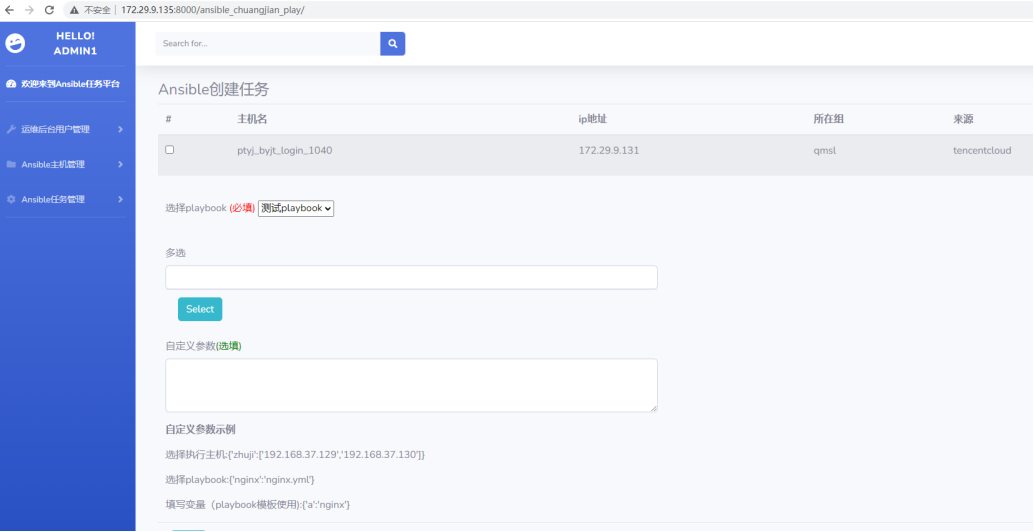Click the ip地址 column header
The width and height of the screenshot is (1034, 532).
592,119
